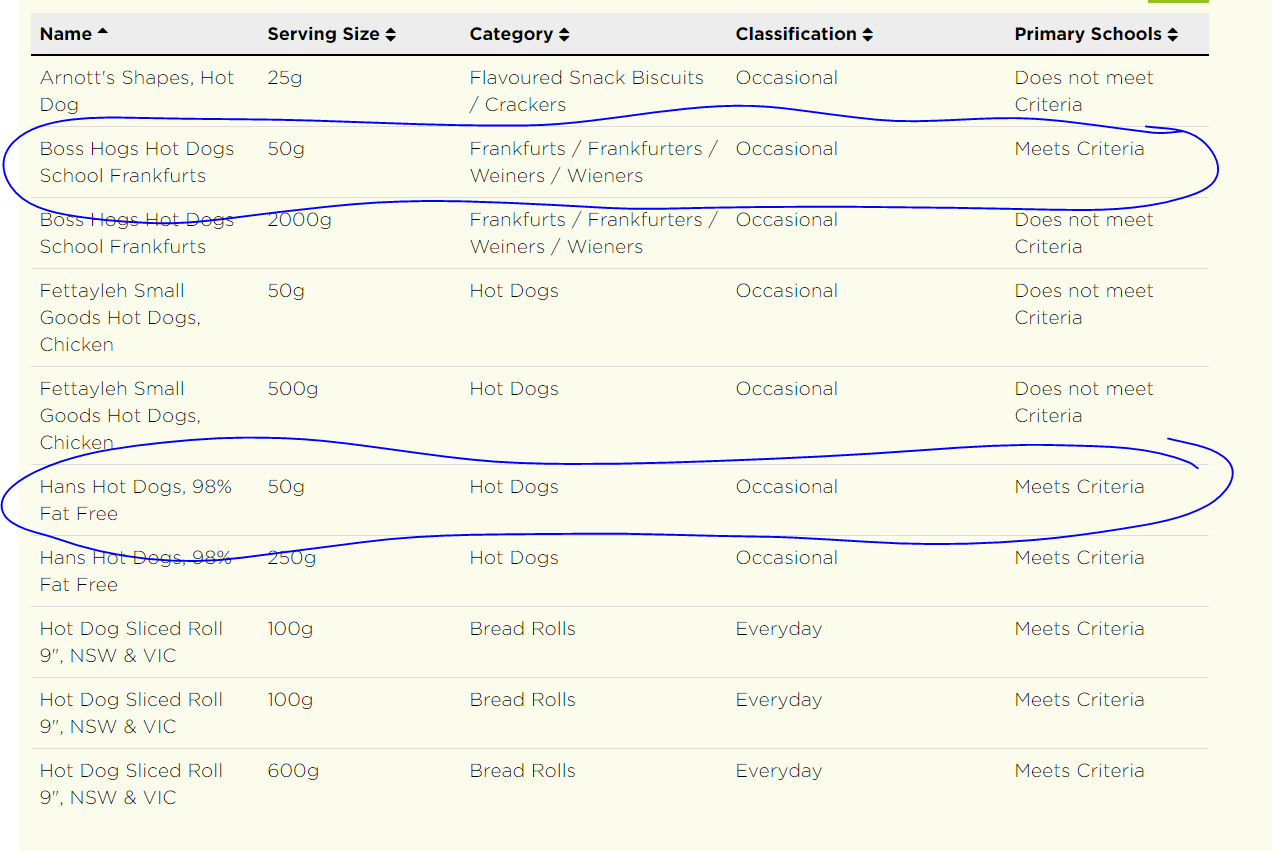
Task: Click Flavoured Snack Biscuits / Crackers category cell
Action: click(587, 91)
